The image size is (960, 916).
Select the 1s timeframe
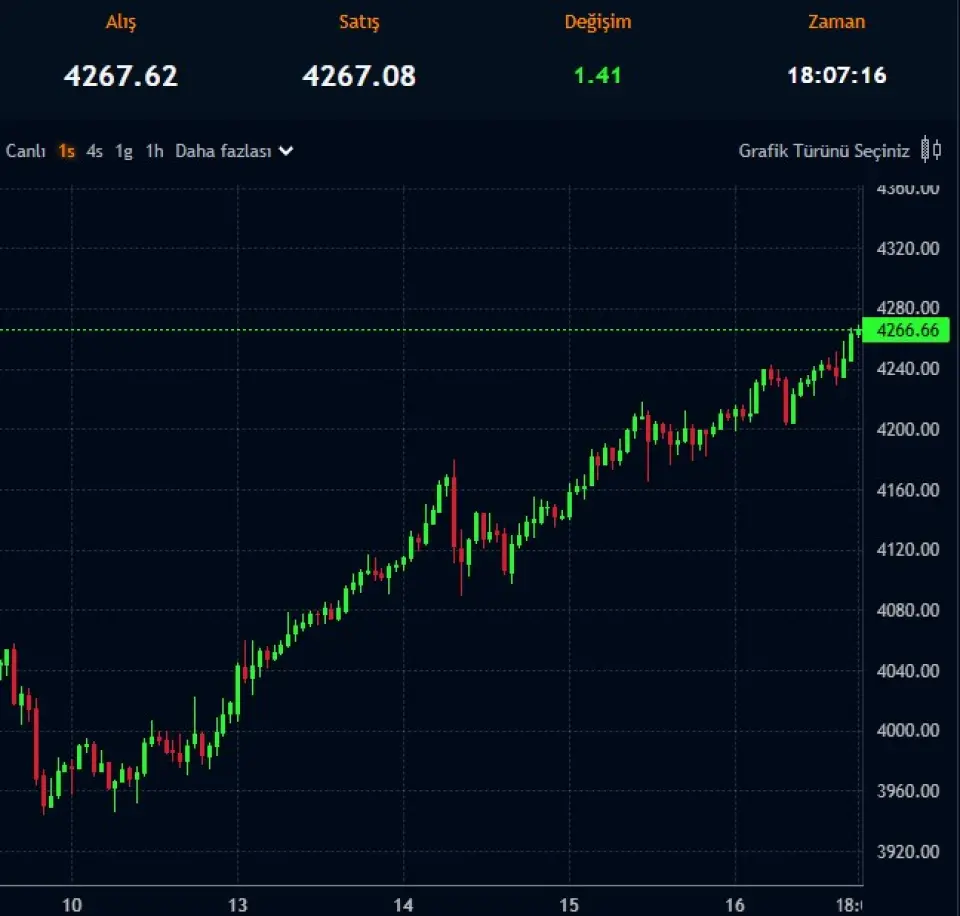click(x=67, y=151)
